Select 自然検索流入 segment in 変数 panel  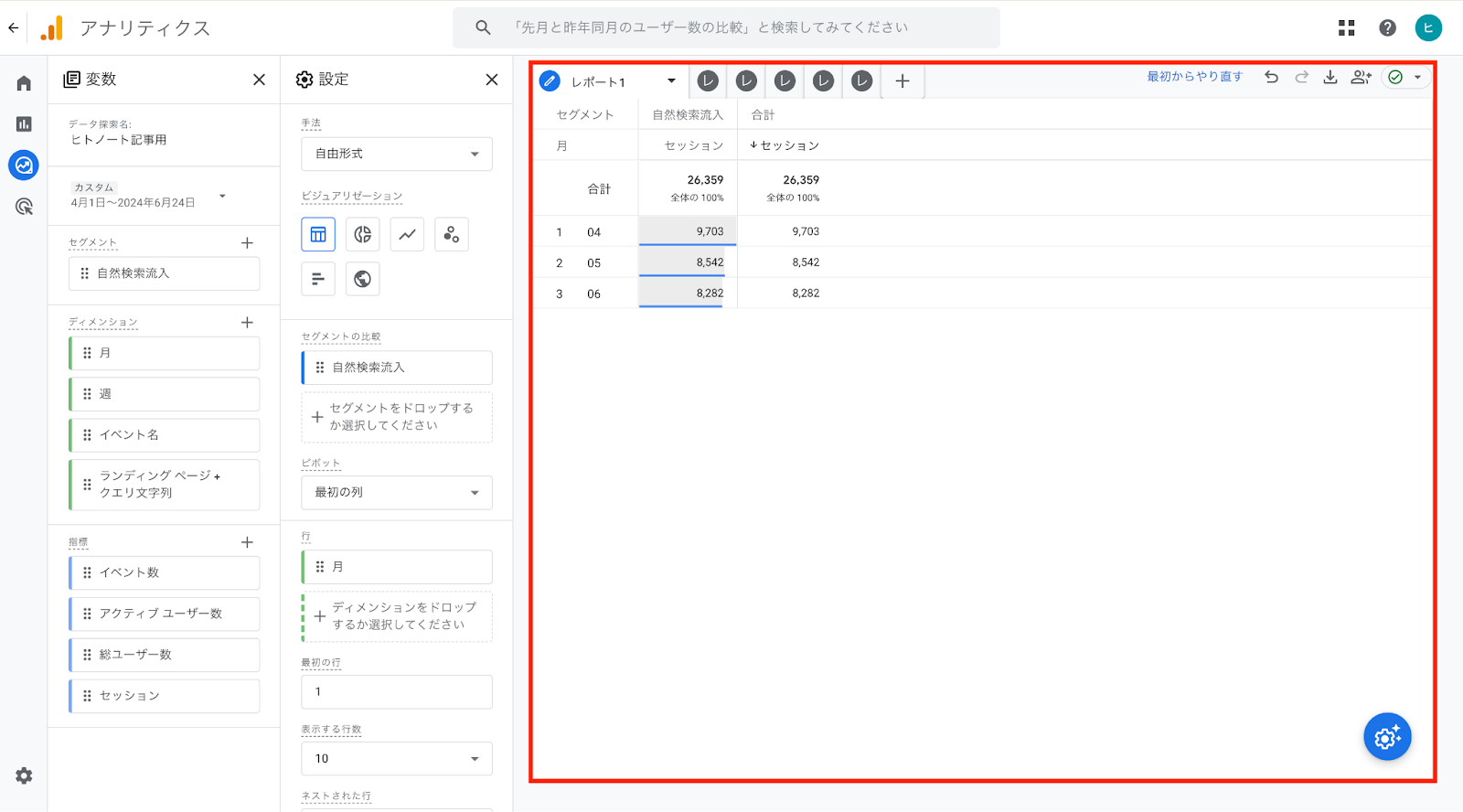click(165, 273)
